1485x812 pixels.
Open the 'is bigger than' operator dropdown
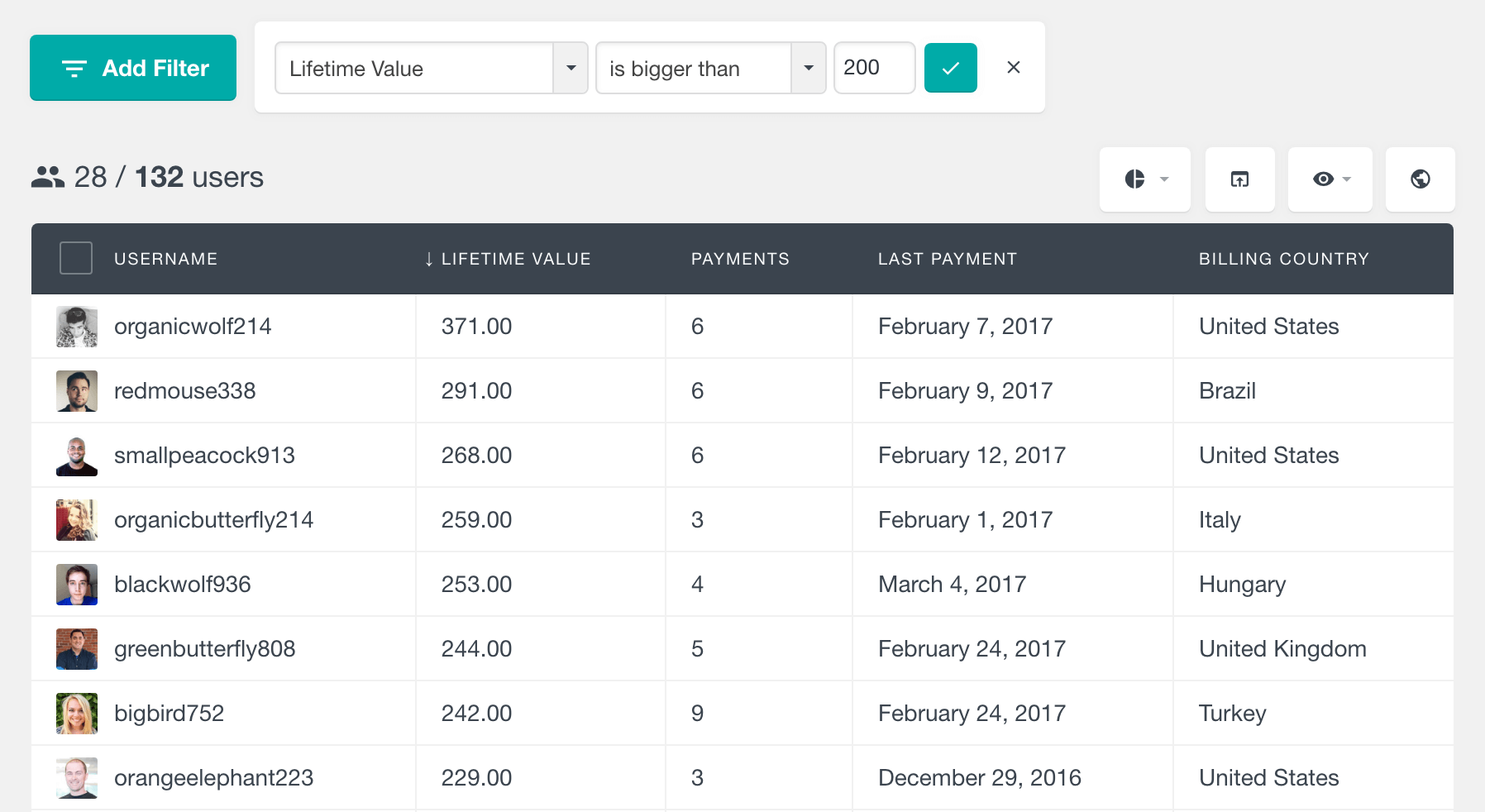[710, 68]
